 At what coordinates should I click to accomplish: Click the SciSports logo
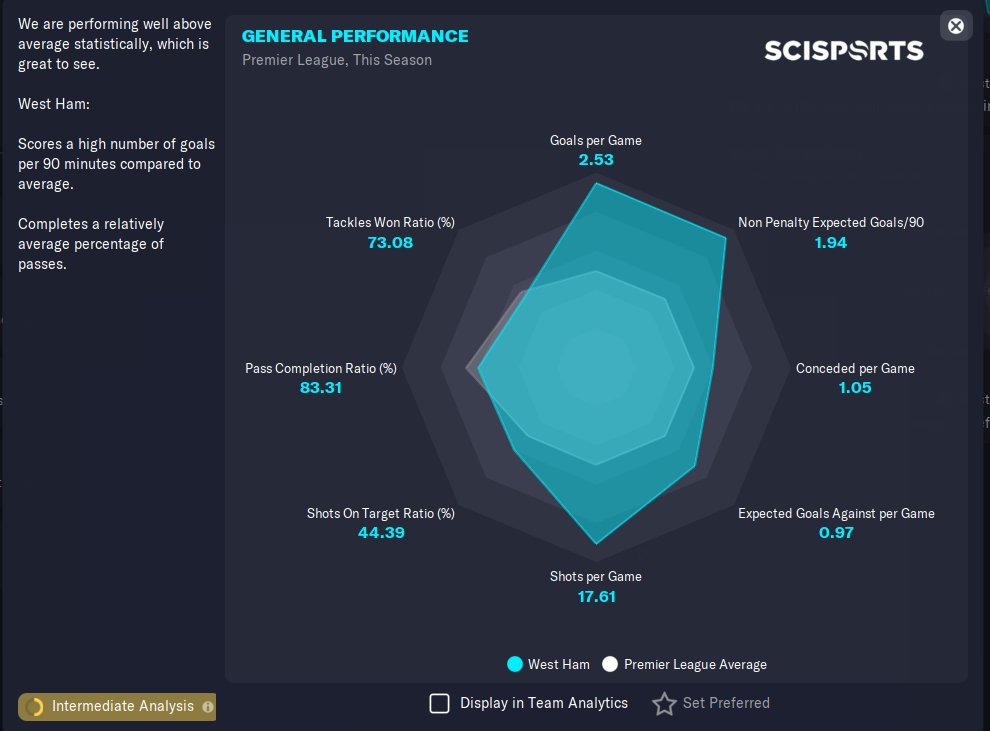[844, 50]
